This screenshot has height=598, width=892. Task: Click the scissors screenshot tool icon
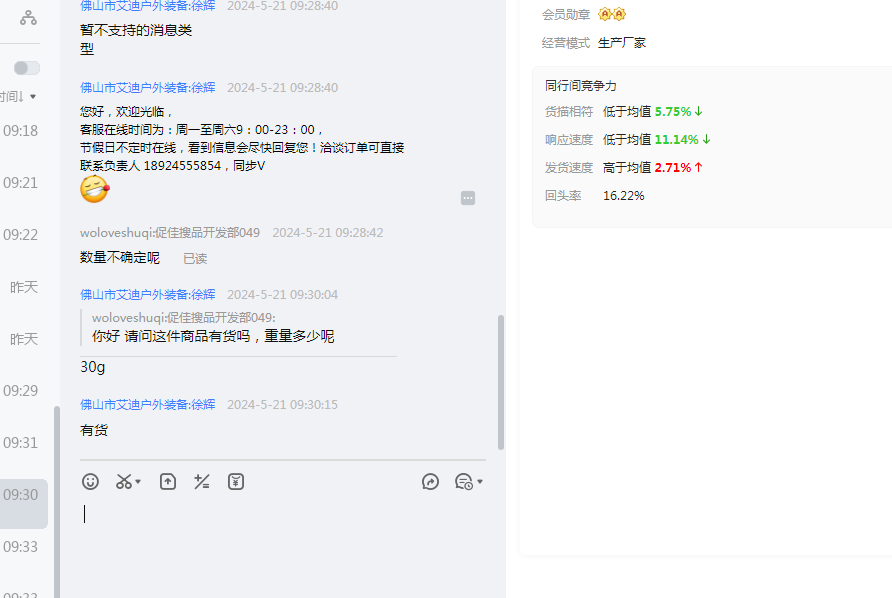tap(124, 482)
